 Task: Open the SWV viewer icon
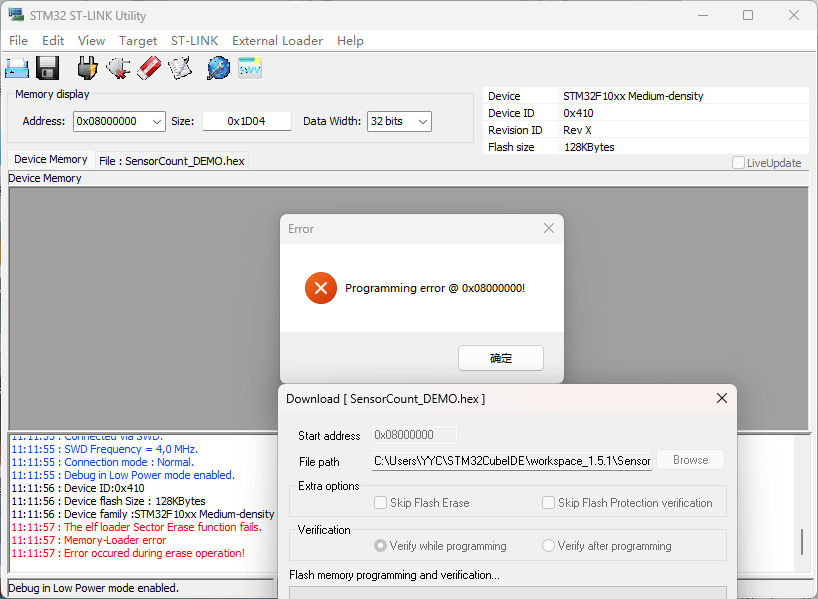tap(250, 68)
